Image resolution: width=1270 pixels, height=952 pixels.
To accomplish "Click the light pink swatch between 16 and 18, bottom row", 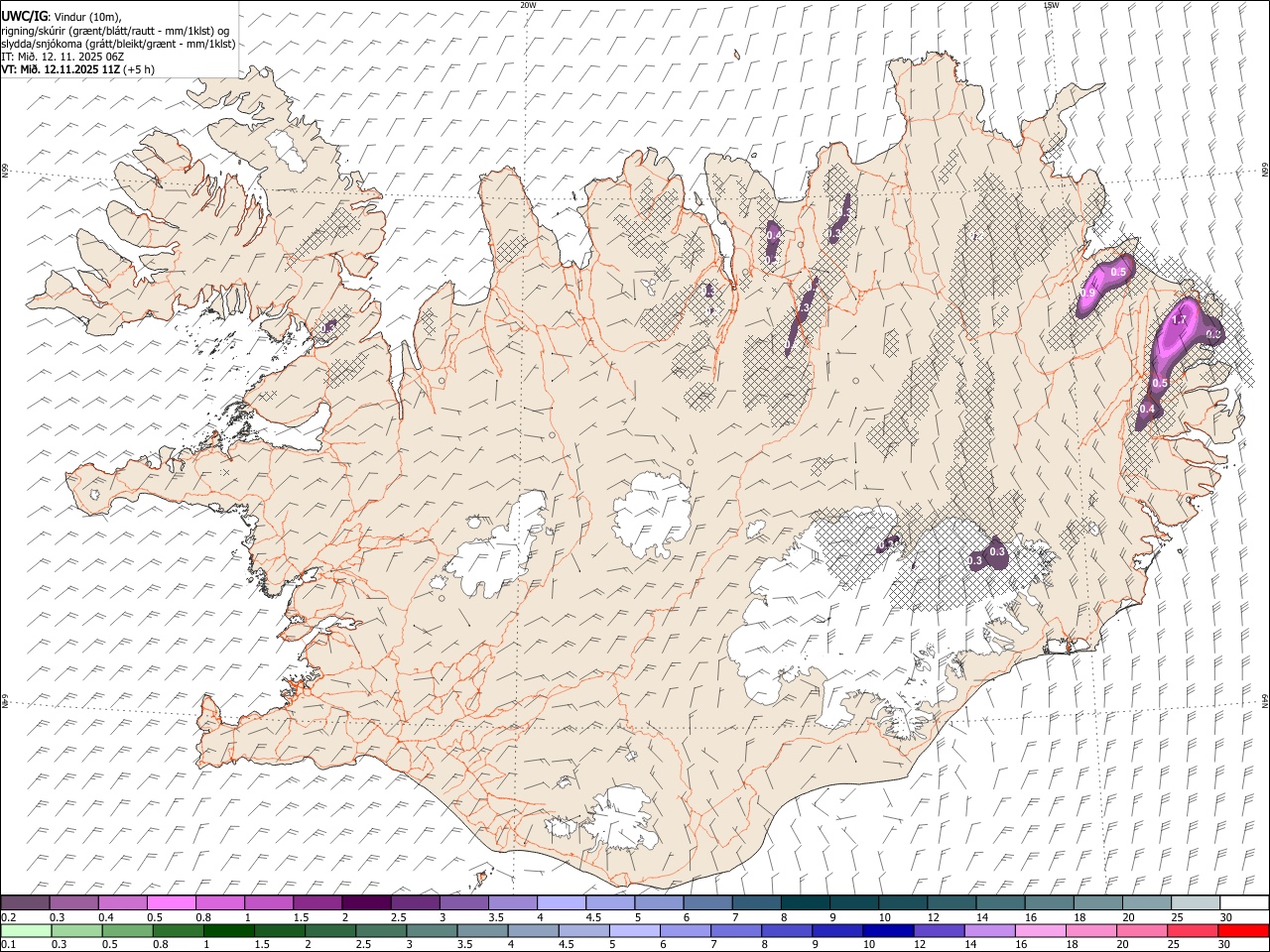I will tap(1040, 930).
